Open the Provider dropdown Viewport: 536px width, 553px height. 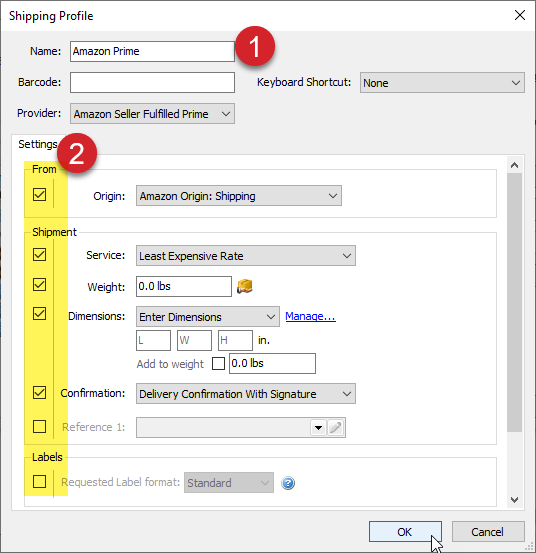pyautogui.click(x=152, y=114)
